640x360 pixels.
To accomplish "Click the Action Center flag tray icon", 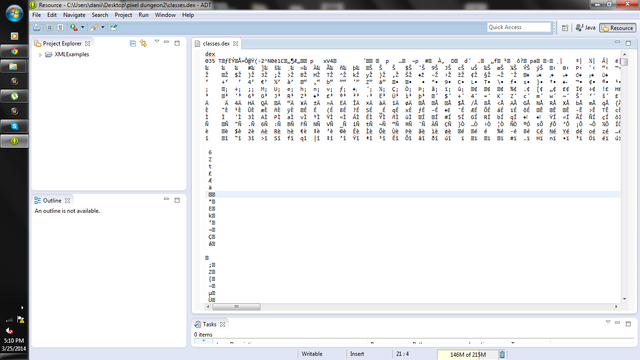I will coord(20,320).
